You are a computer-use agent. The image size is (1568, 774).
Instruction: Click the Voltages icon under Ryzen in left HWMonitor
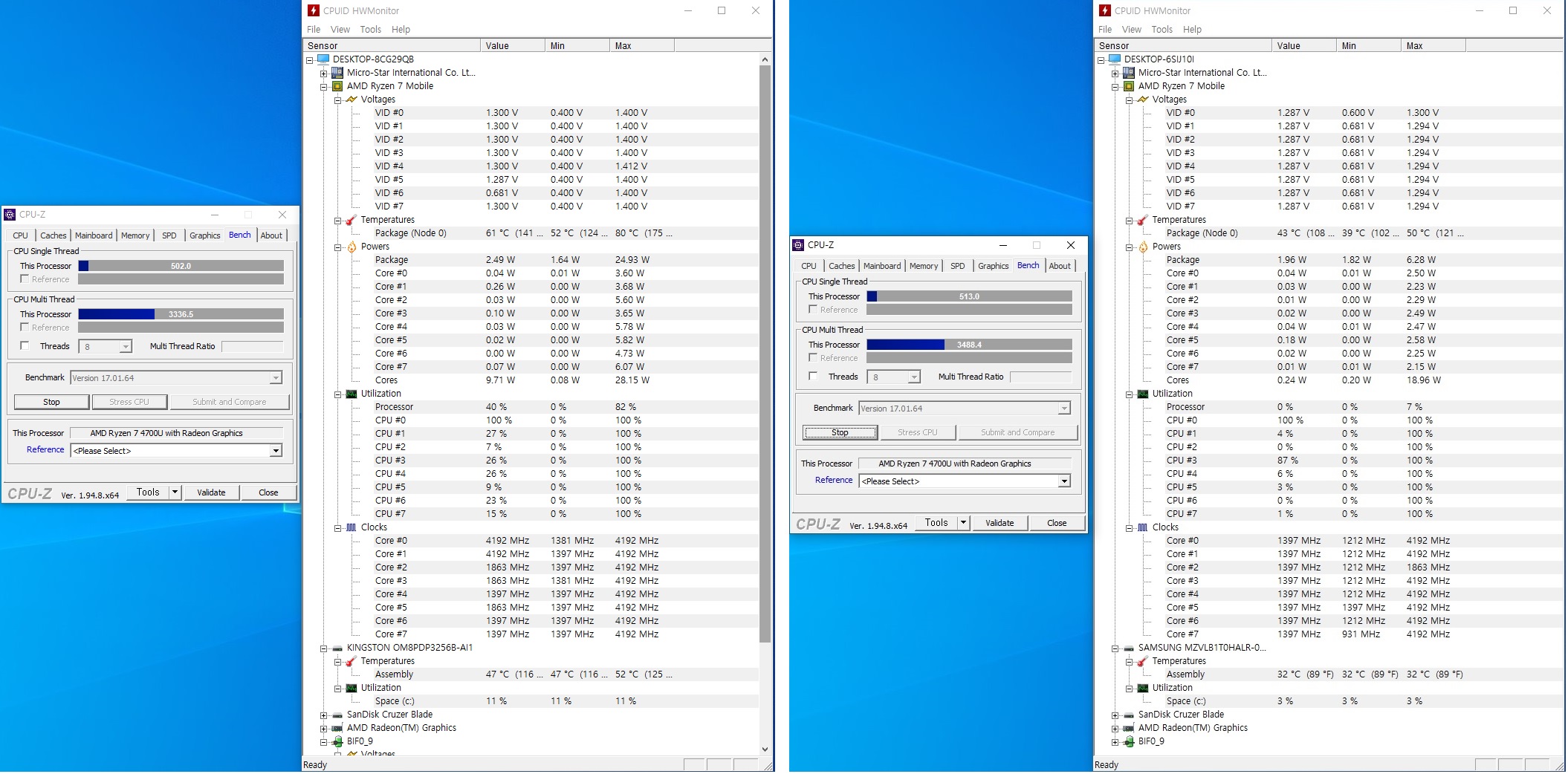[351, 100]
